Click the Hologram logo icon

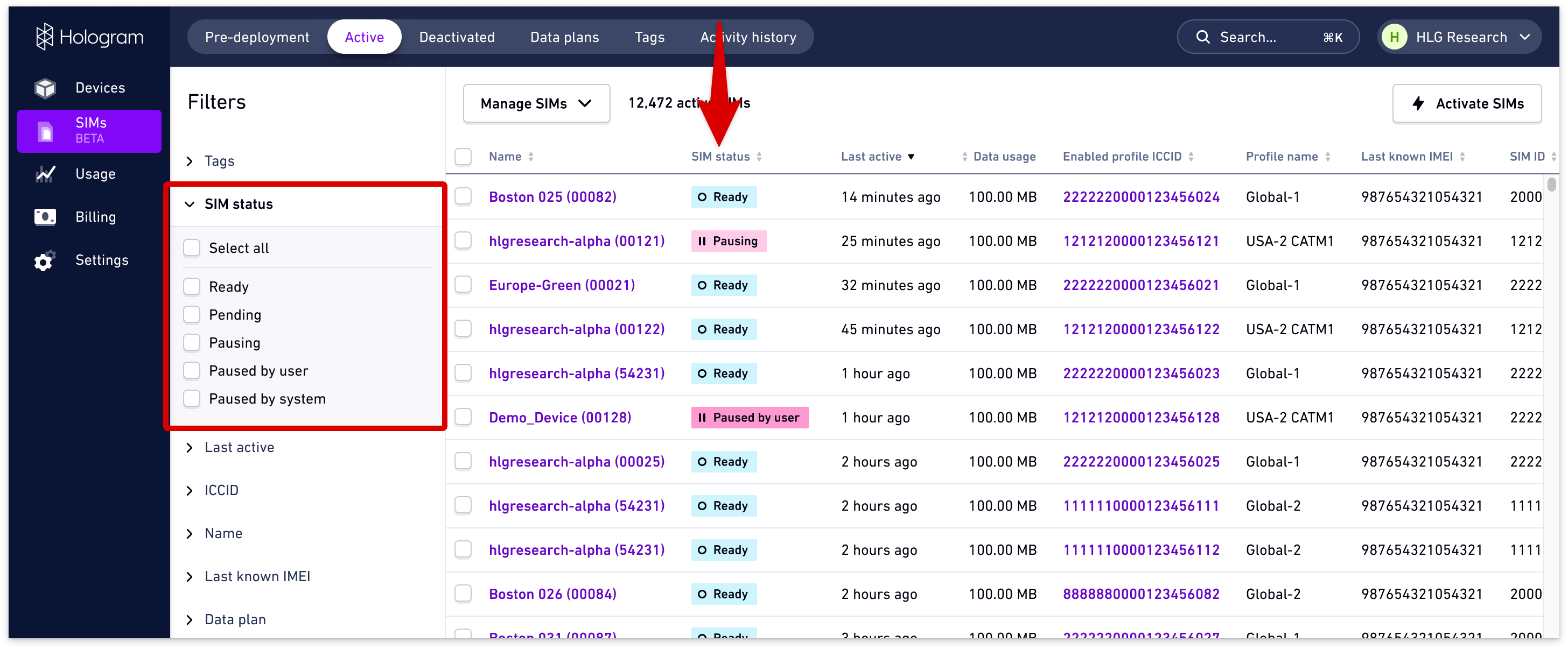[x=45, y=37]
